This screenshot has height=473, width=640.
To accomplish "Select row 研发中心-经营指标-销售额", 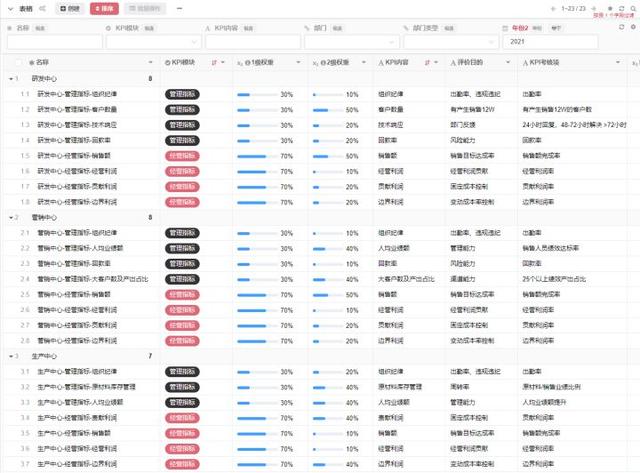I will click(x=74, y=156).
